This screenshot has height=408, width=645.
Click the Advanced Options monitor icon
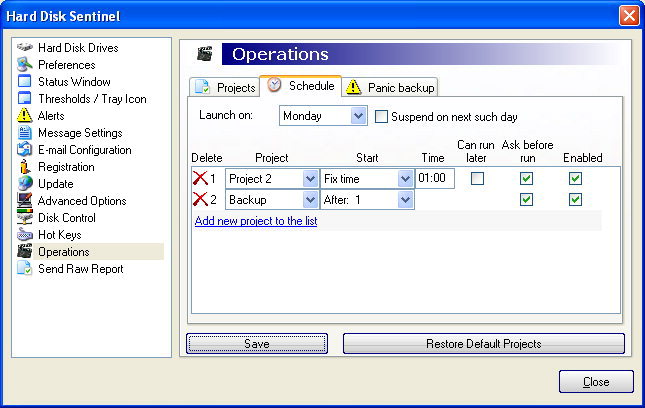(25, 200)
